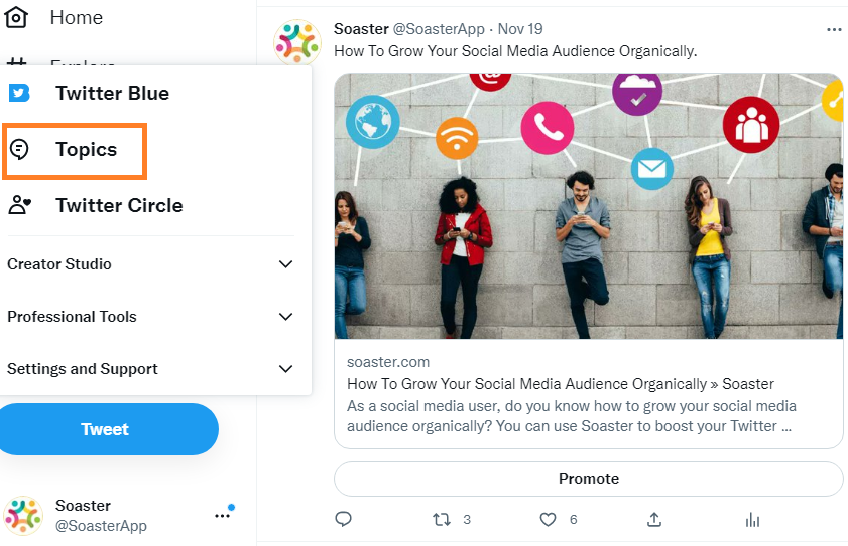Retweet the Soaster post
Image resolution: width=848 pixels, height=546 pixels.
click(x=442, y=520)
